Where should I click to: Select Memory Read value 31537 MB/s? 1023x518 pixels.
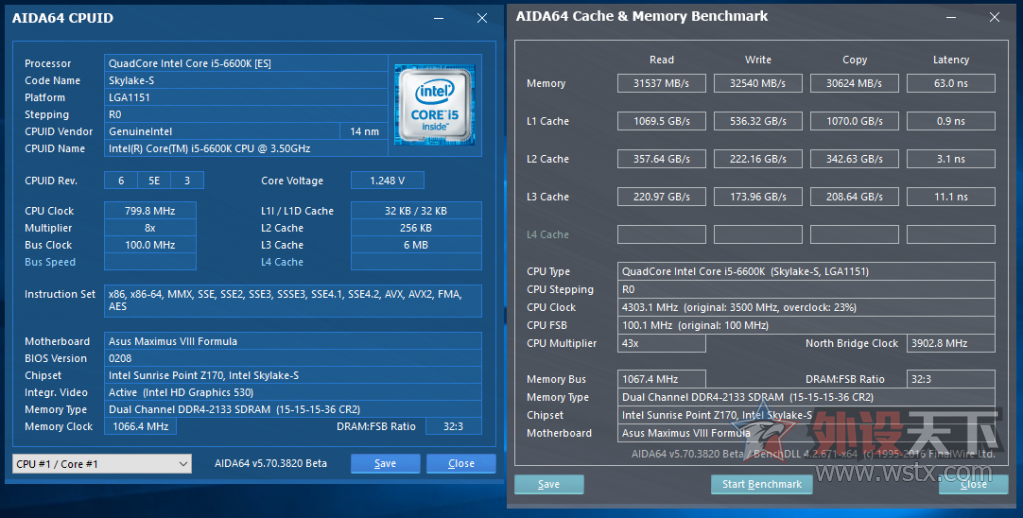click(662, 84)
